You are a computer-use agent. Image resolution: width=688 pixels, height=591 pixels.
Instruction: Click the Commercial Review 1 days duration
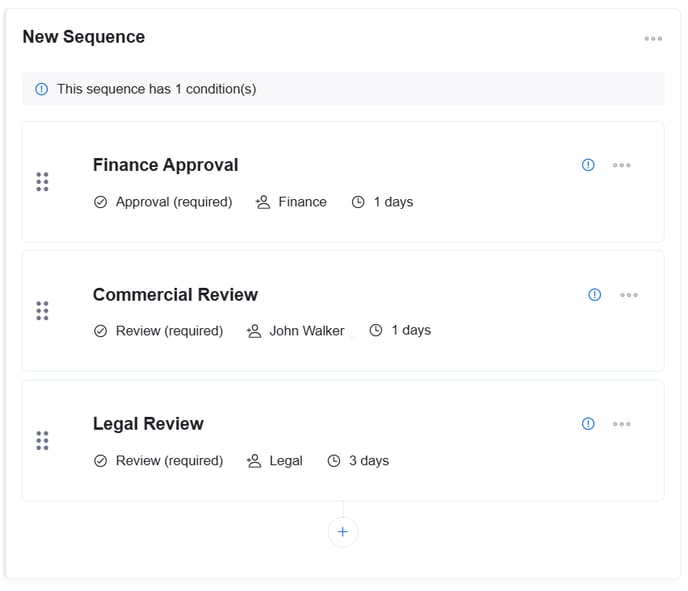pos(410,331)
